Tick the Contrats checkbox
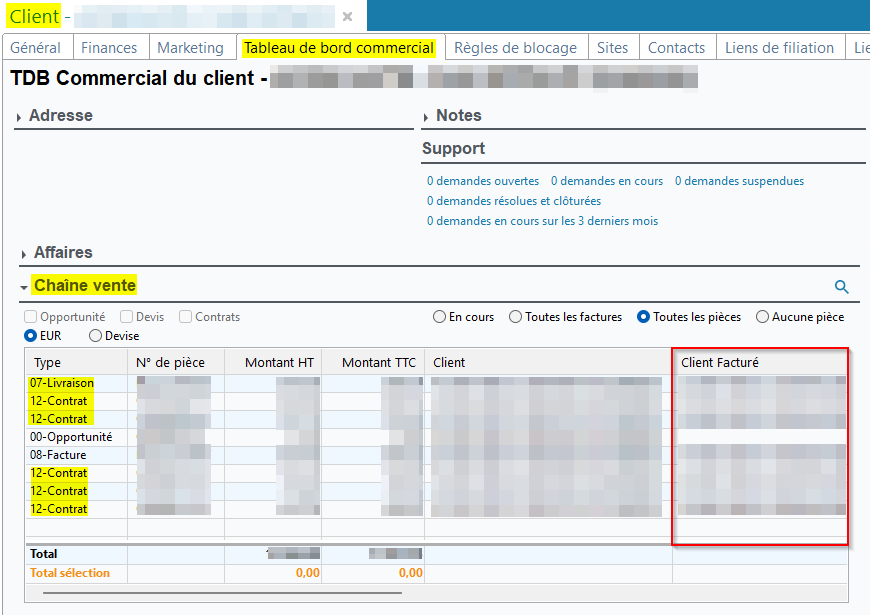The image size is (870, 615). point(186,317)
